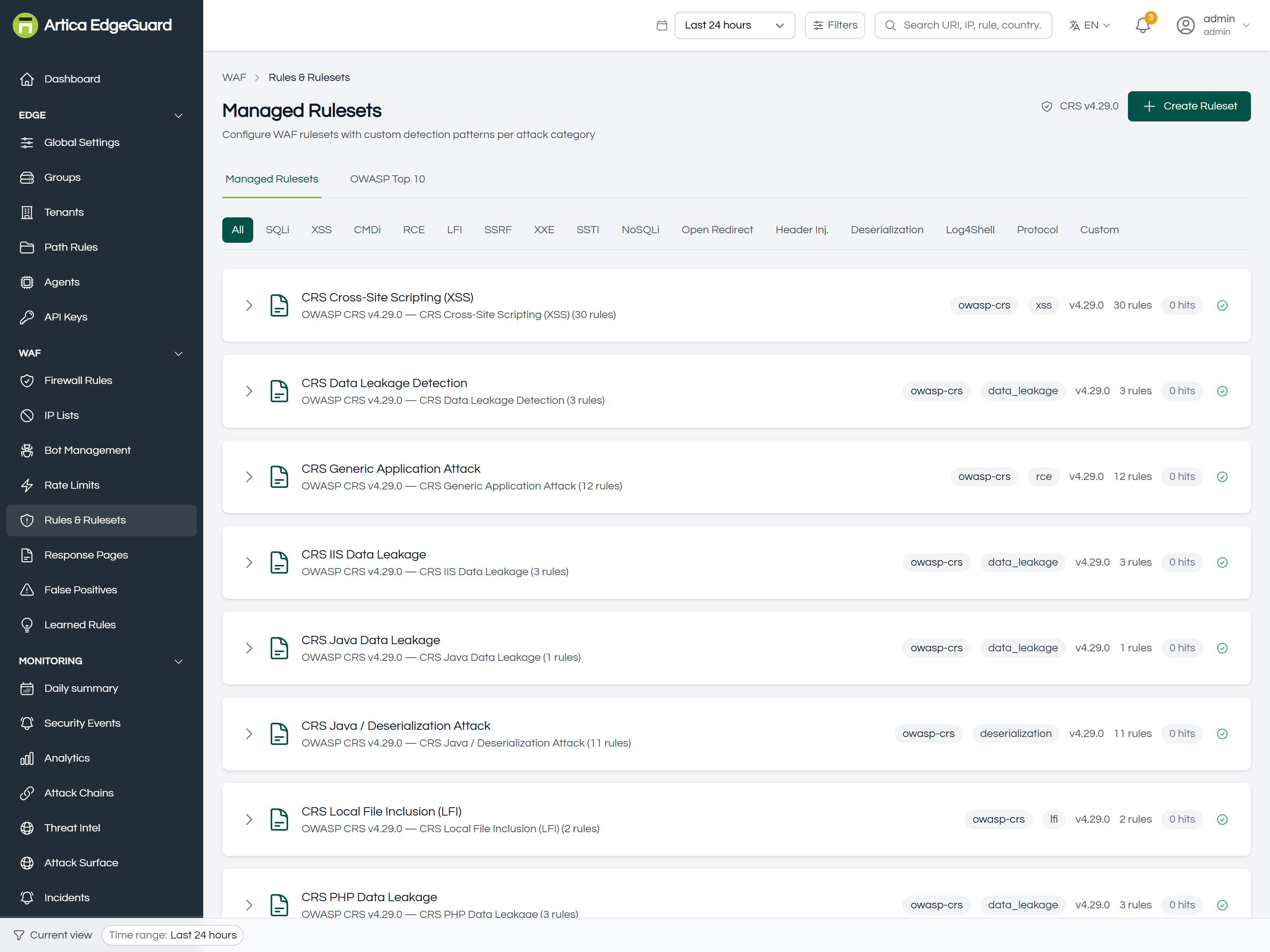
Task: Click the enabled status icon for CRS Generic Application Attack
Action: pos(1222,477)
